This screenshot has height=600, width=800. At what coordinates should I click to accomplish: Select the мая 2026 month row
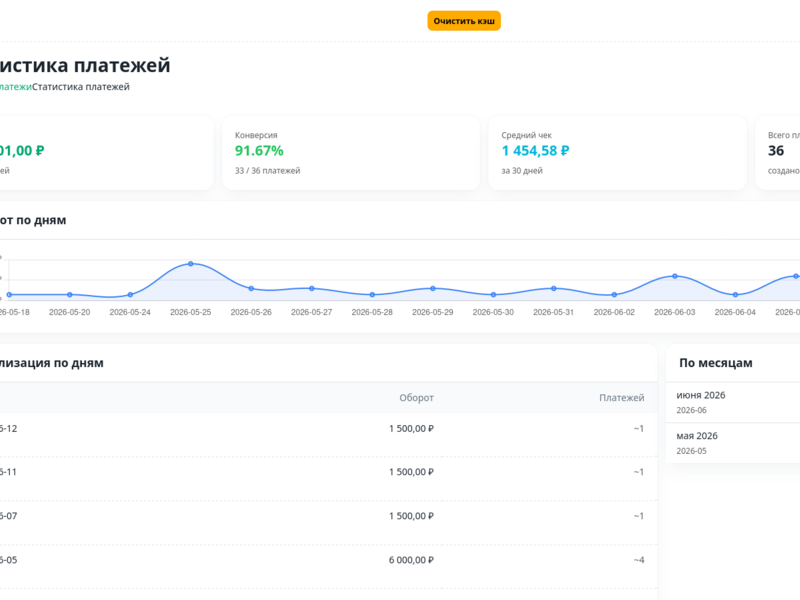[x=733, y=443]
